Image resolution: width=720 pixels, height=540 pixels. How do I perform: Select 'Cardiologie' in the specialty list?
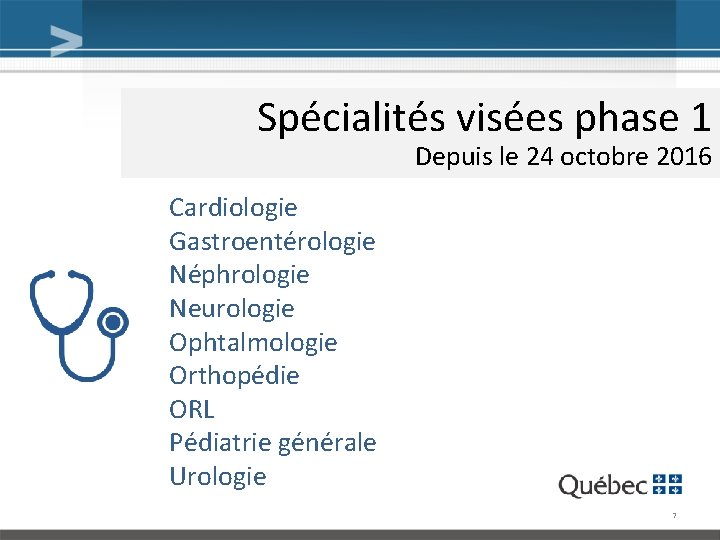point(233,208)
